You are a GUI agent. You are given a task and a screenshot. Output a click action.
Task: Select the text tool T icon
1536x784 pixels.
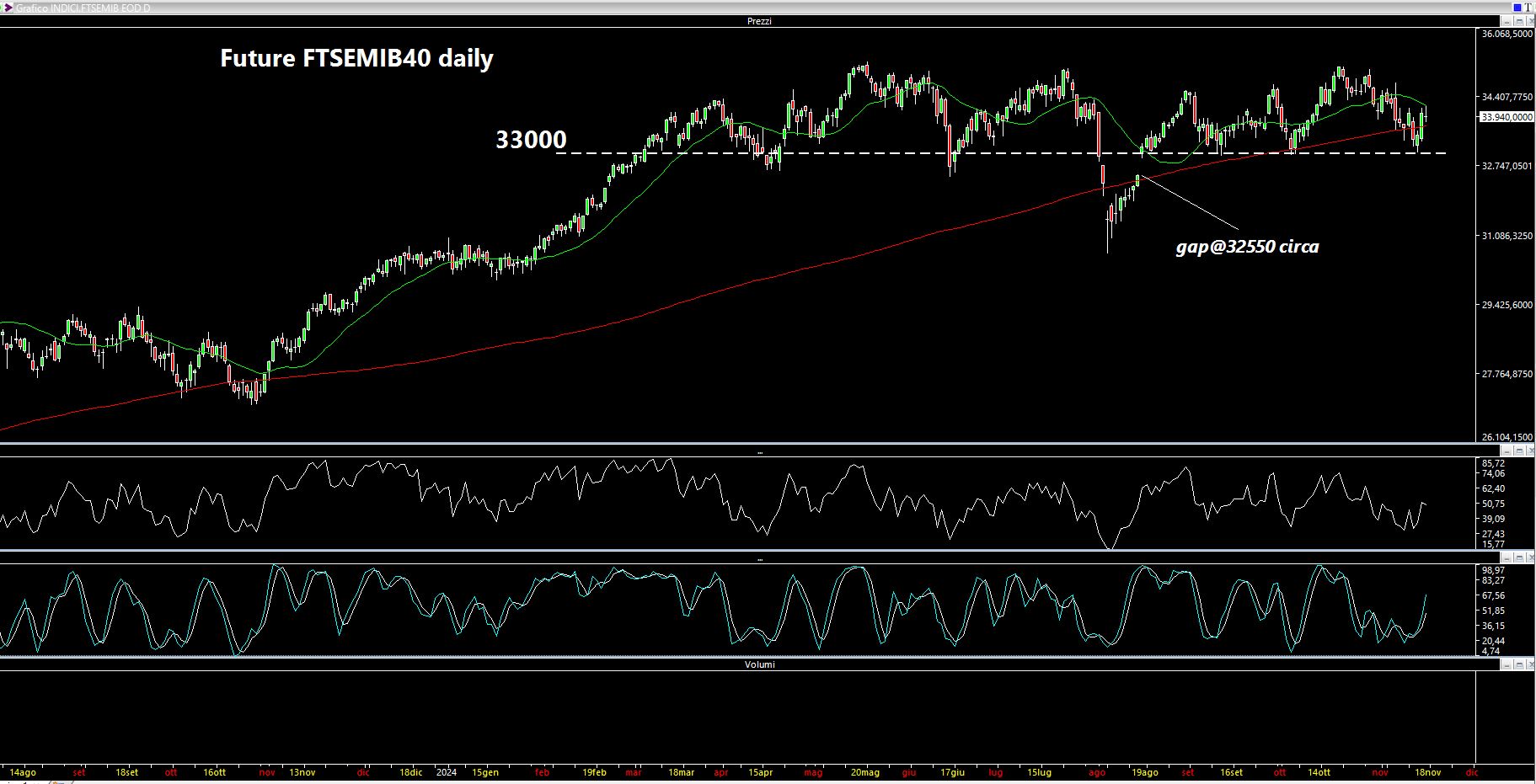point(1528,8)
